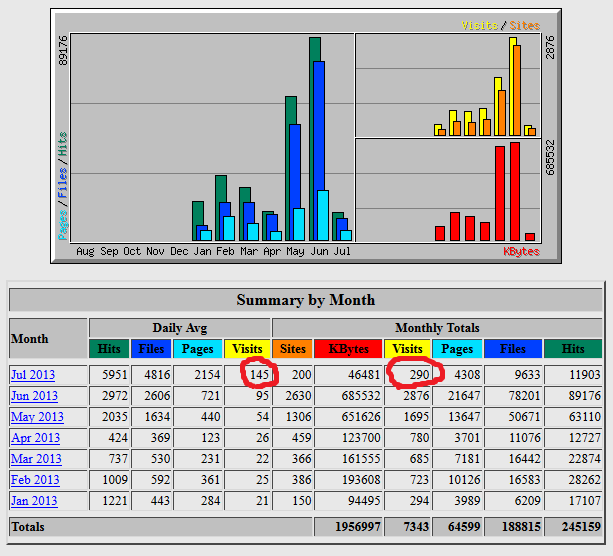Click Jul 2013 daily visits value 145

pos(259,375)
